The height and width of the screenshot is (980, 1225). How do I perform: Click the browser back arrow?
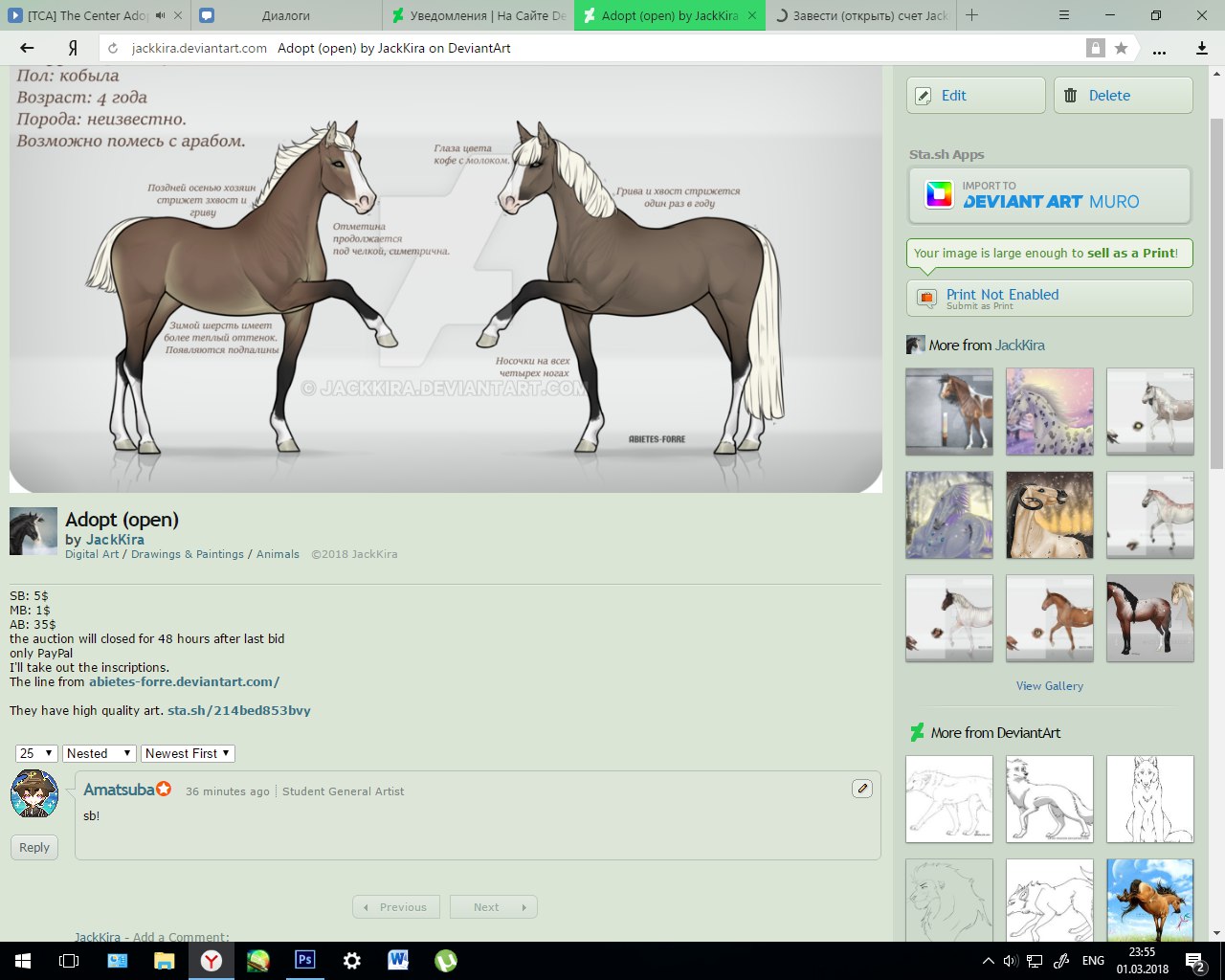pos(27,48)
